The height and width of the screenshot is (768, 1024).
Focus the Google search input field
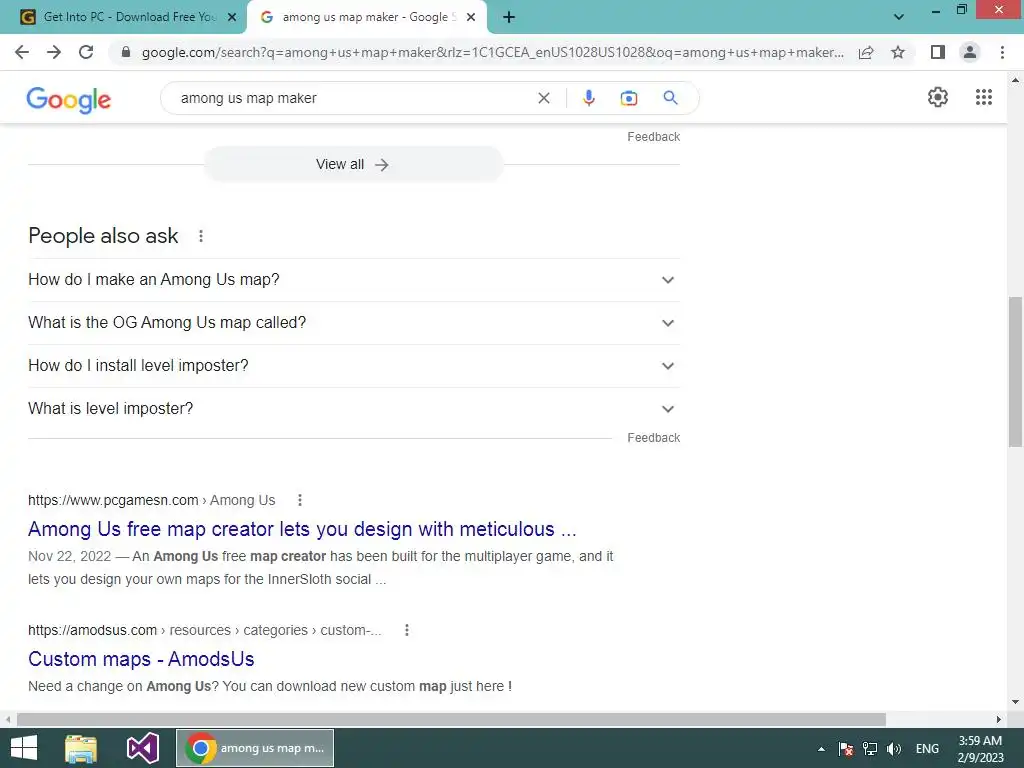(x=353, y=98)
